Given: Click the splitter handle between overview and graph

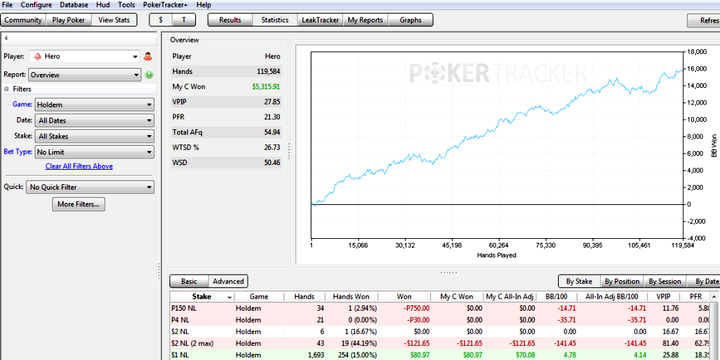Looking at the screenshot, I should pyautogui.click(x=289, y=152).
